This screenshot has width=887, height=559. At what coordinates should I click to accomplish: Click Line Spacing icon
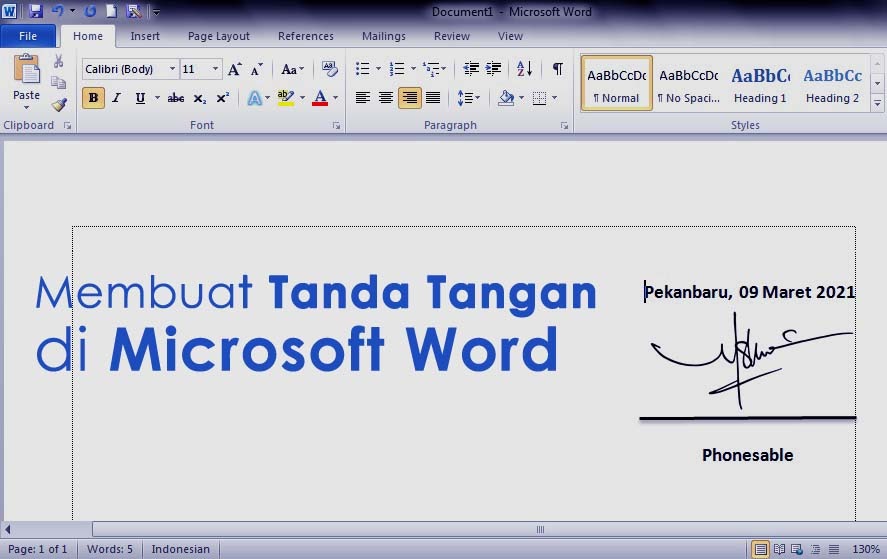[x=465, y=98]
